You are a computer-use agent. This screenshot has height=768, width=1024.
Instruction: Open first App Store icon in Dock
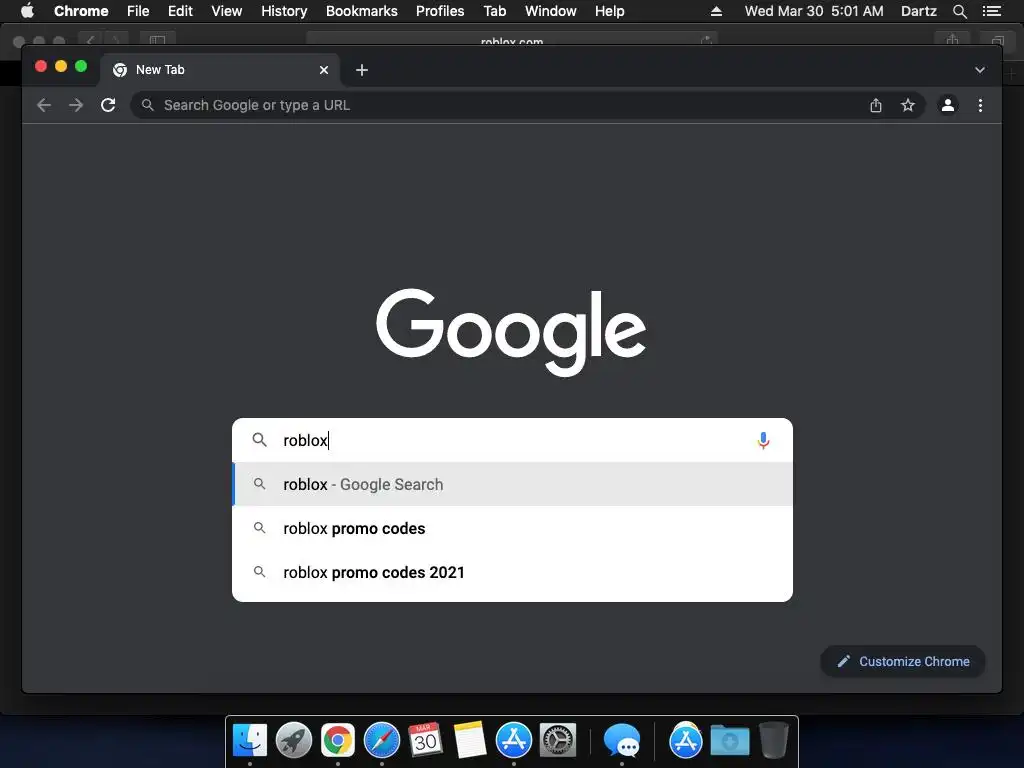tap(513, 740)
